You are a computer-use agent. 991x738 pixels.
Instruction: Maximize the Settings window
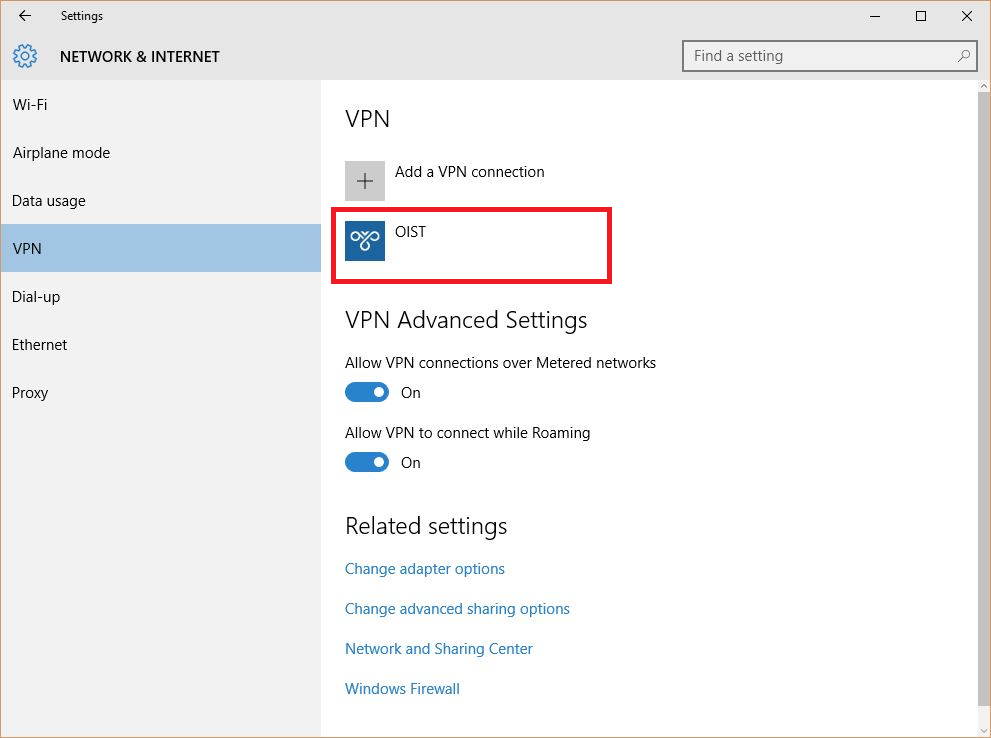coord(921,16)
